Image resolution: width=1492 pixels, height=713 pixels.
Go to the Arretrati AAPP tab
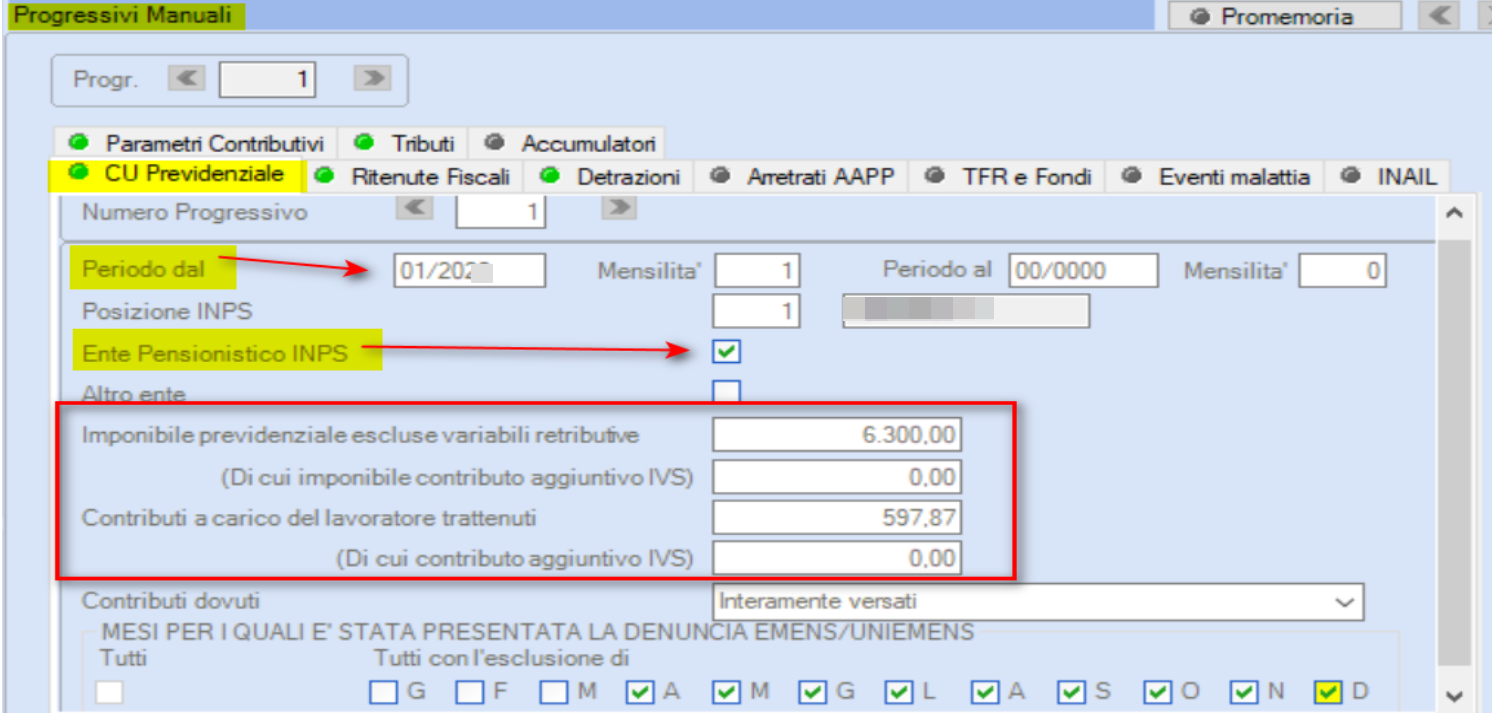(x=802, y=177)
